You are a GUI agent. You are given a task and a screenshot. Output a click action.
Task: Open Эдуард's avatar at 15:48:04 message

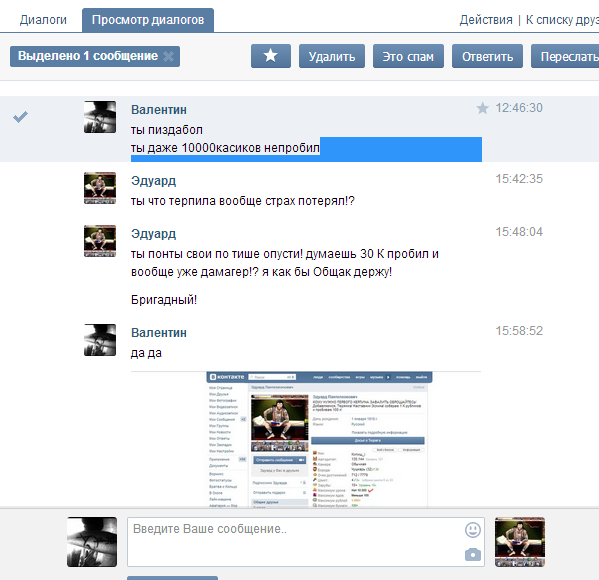click(100, 241)
